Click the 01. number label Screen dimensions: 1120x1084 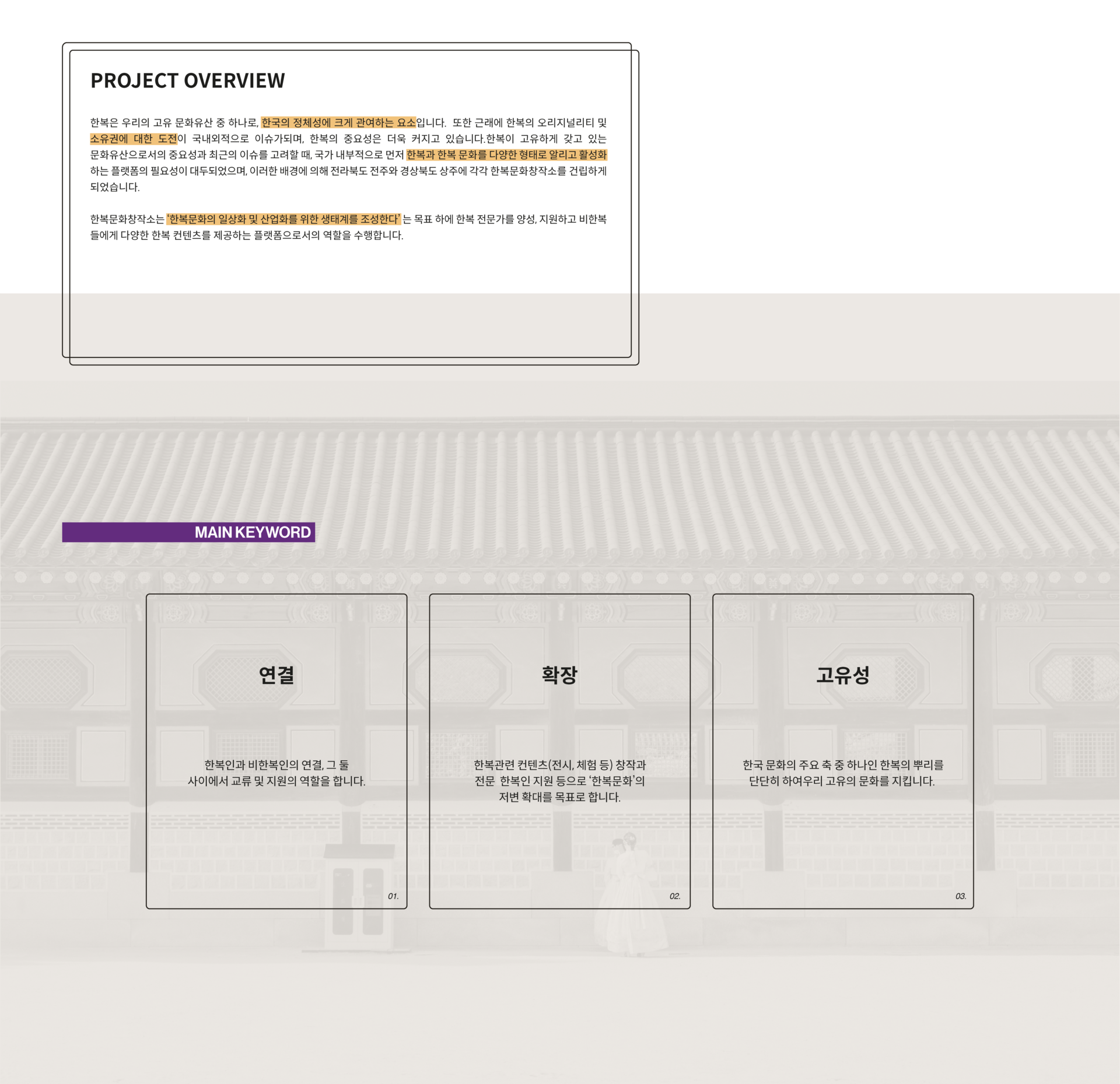click(x=393, y=896)
